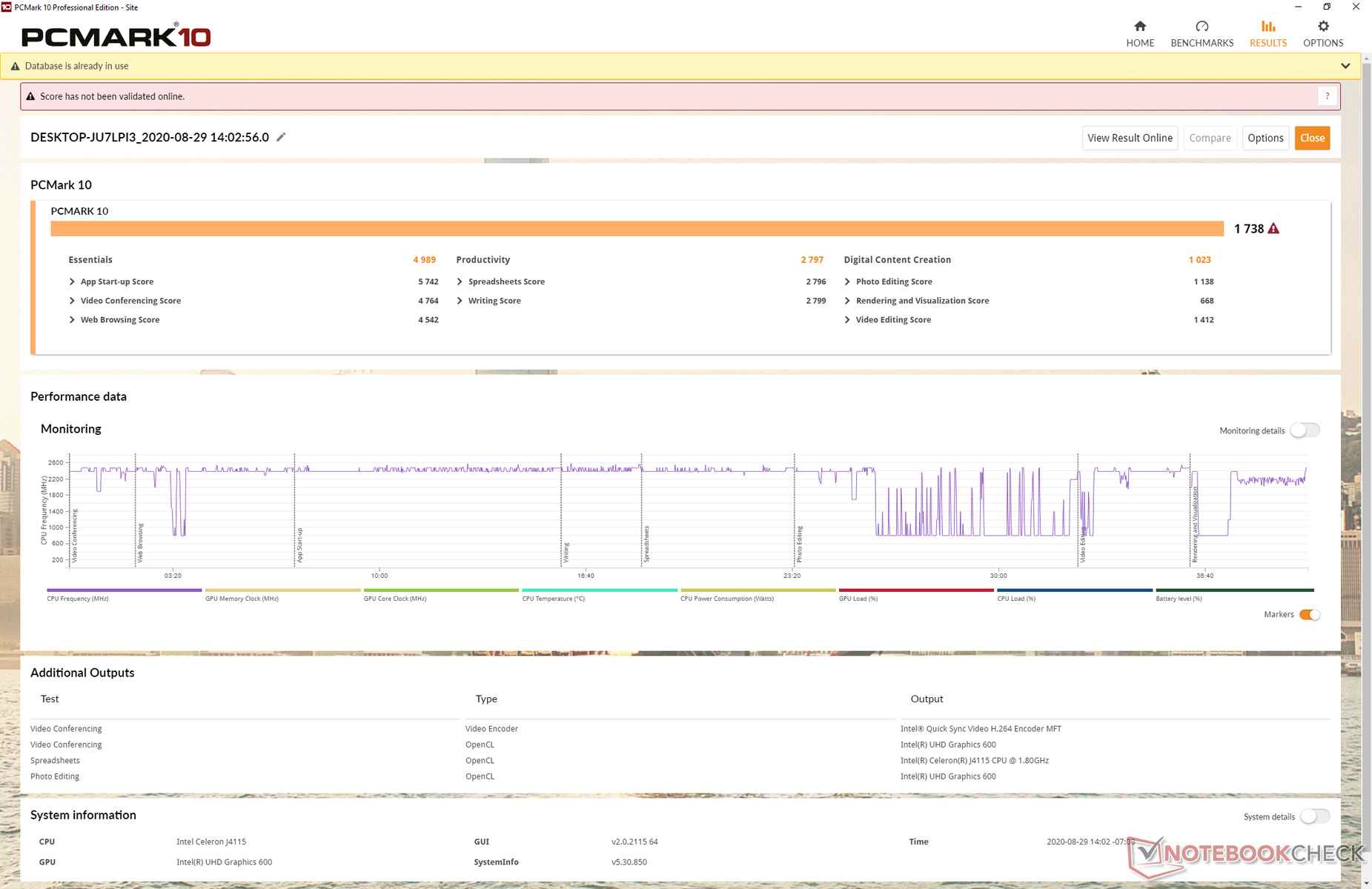Click the warning icon in Database banner

(15, 66)
